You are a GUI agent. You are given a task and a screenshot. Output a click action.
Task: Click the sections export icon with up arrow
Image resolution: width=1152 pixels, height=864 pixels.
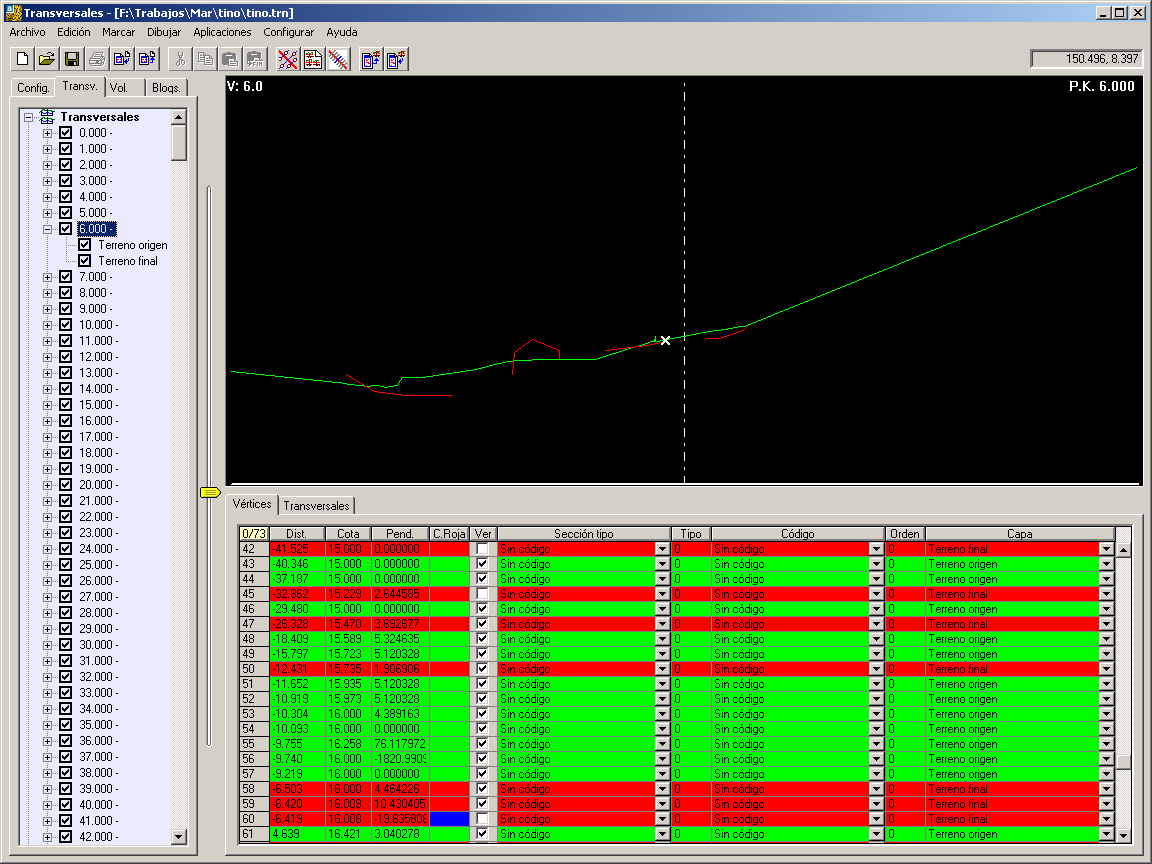click(371, 60)
